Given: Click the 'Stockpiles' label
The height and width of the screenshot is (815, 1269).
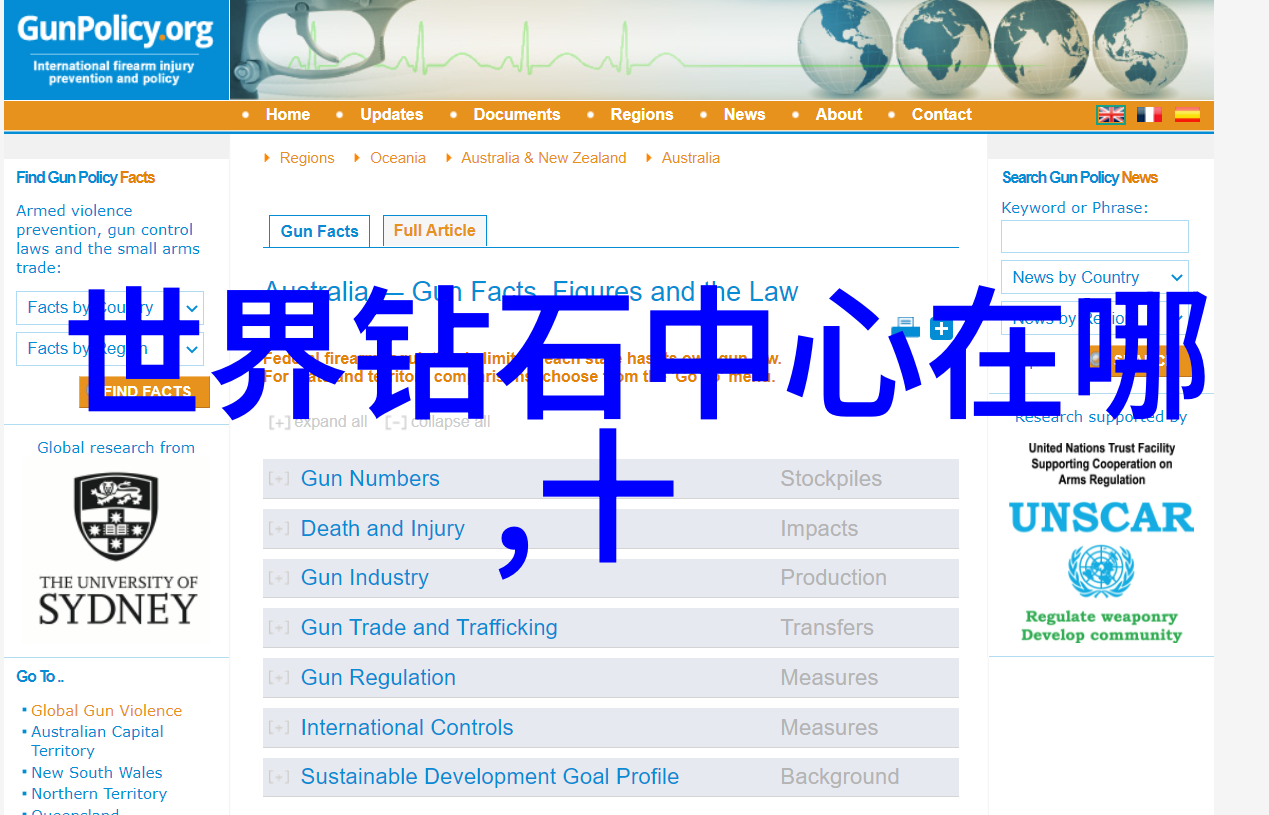Looking at the screenshot, I should click(831, 479).
